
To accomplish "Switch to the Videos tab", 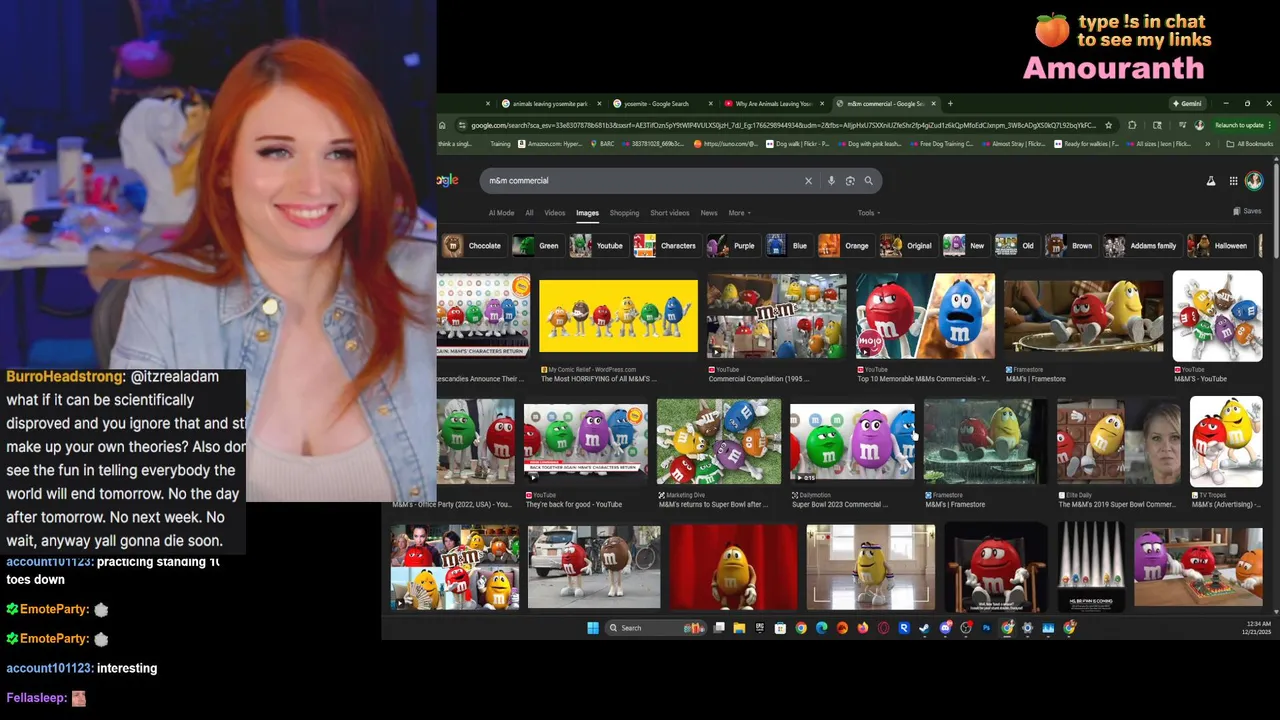I will 555,213.
